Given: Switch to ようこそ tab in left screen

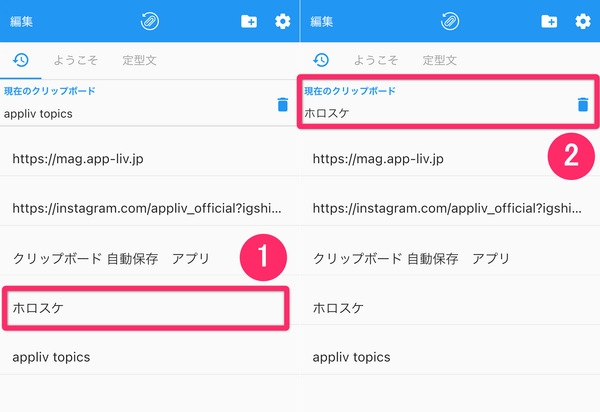Looking at the screenshot, I should coord(76,60).
